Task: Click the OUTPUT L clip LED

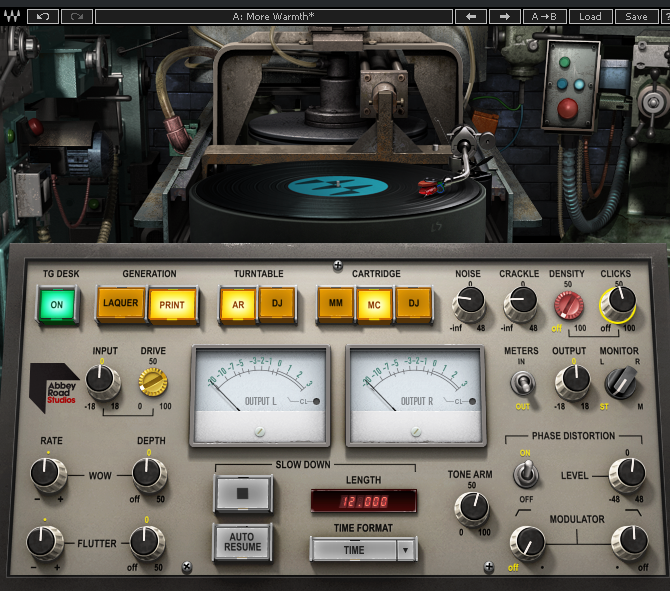Action: coord(317,401)
